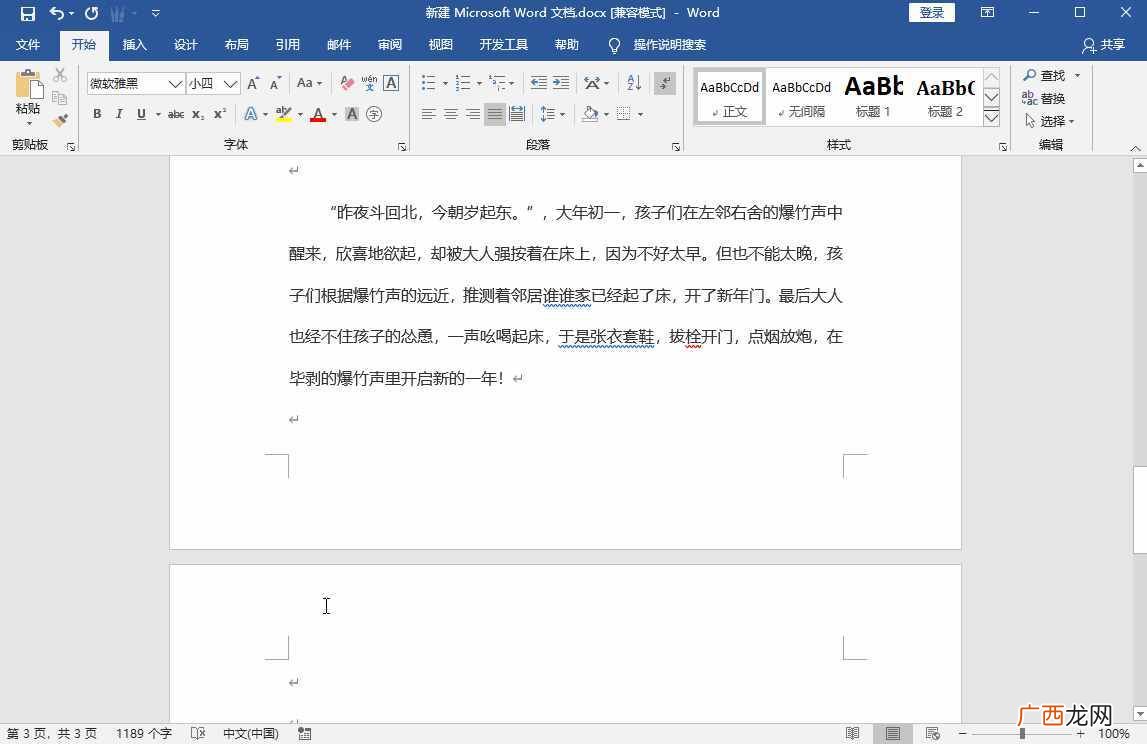Redo the last action
The width and height of the screenshot is (1147, 744).
tap(91, 13)
